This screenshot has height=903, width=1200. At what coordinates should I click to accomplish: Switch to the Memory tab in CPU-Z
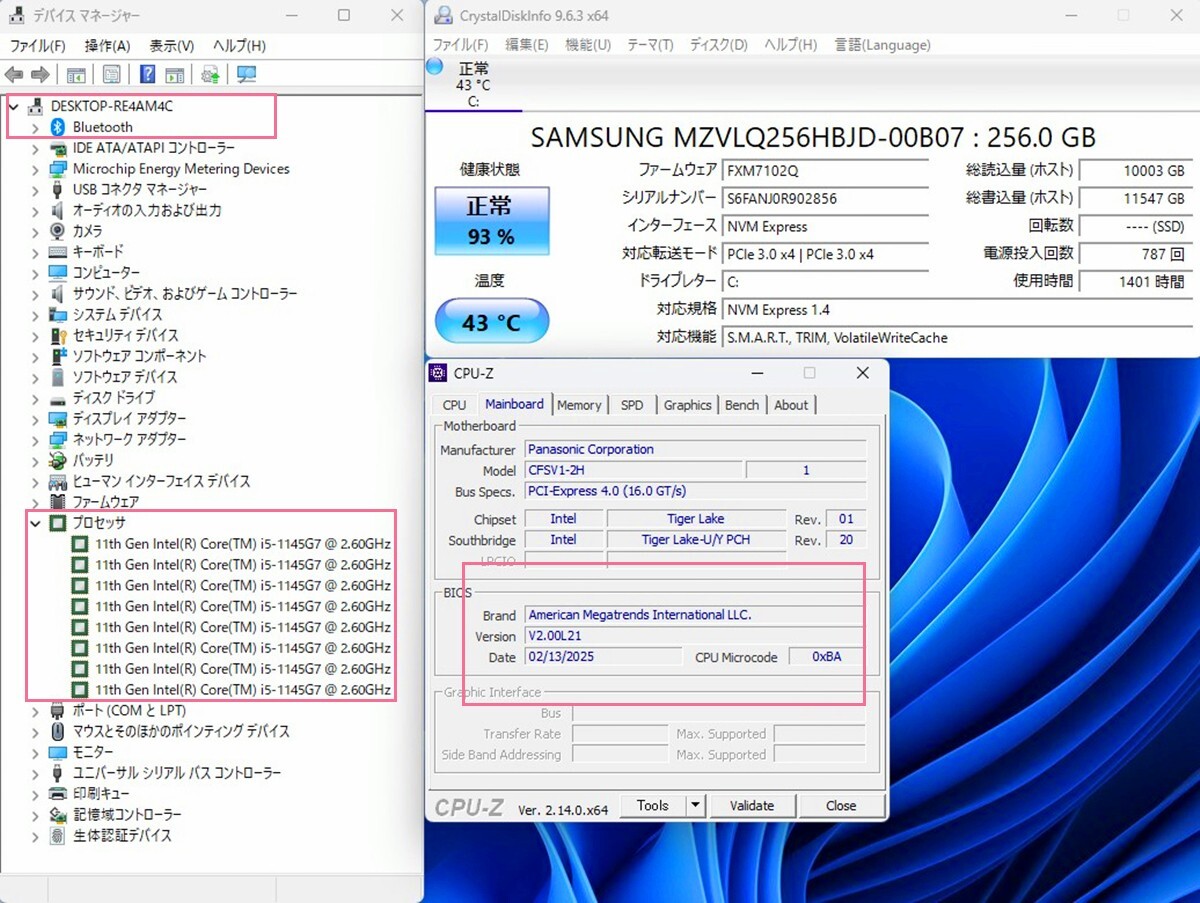point(579,405)
